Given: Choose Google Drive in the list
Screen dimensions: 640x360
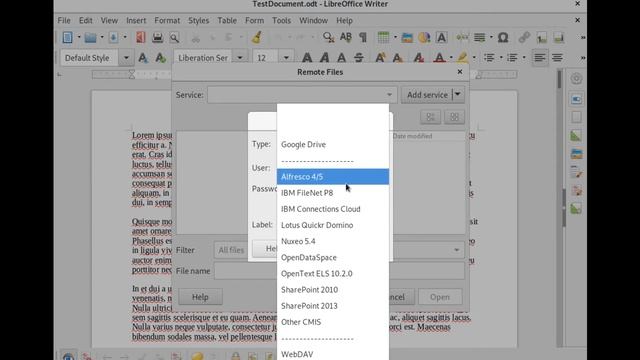Looking at the screenshot, I should pyautogui.click(x=333, y=144).
